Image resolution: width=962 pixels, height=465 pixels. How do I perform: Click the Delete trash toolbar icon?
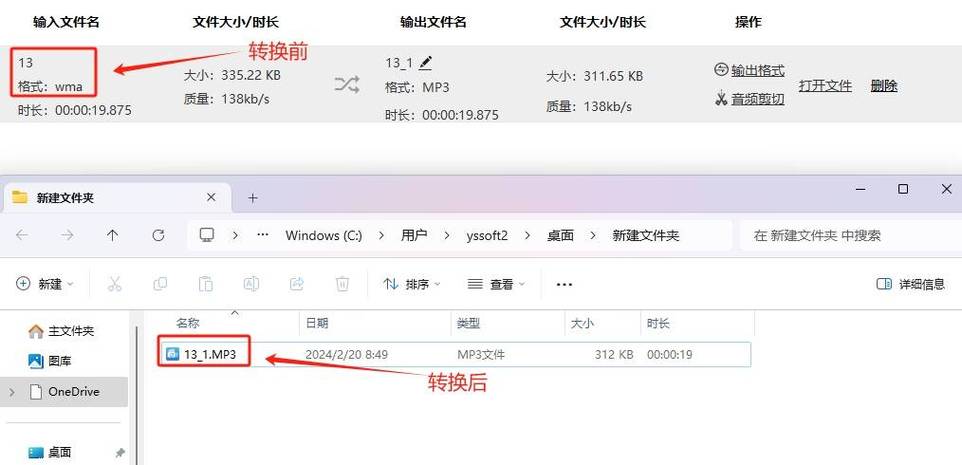click(x=342, y=284)
